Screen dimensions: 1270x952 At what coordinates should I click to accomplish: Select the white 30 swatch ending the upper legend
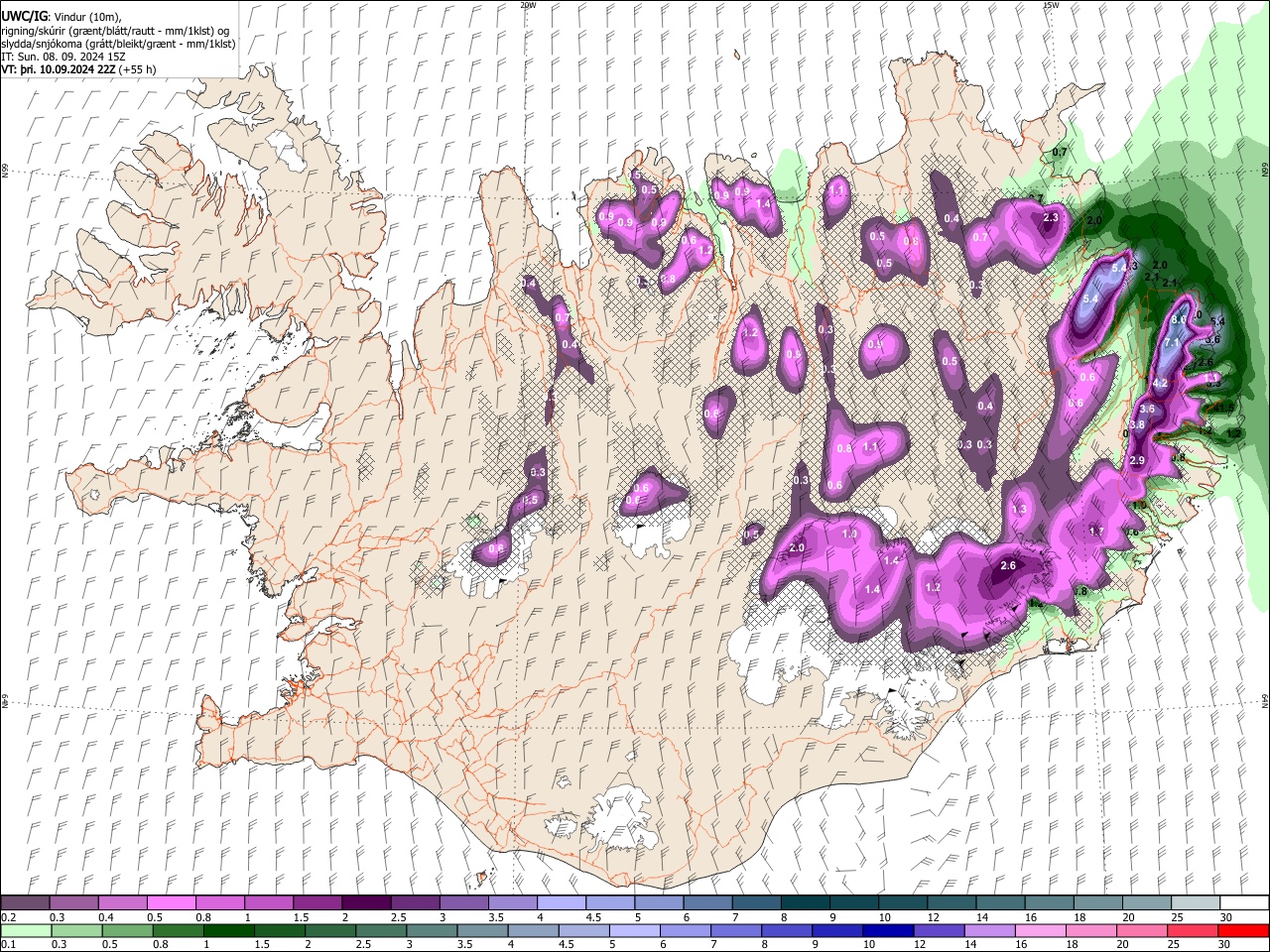1243,903
